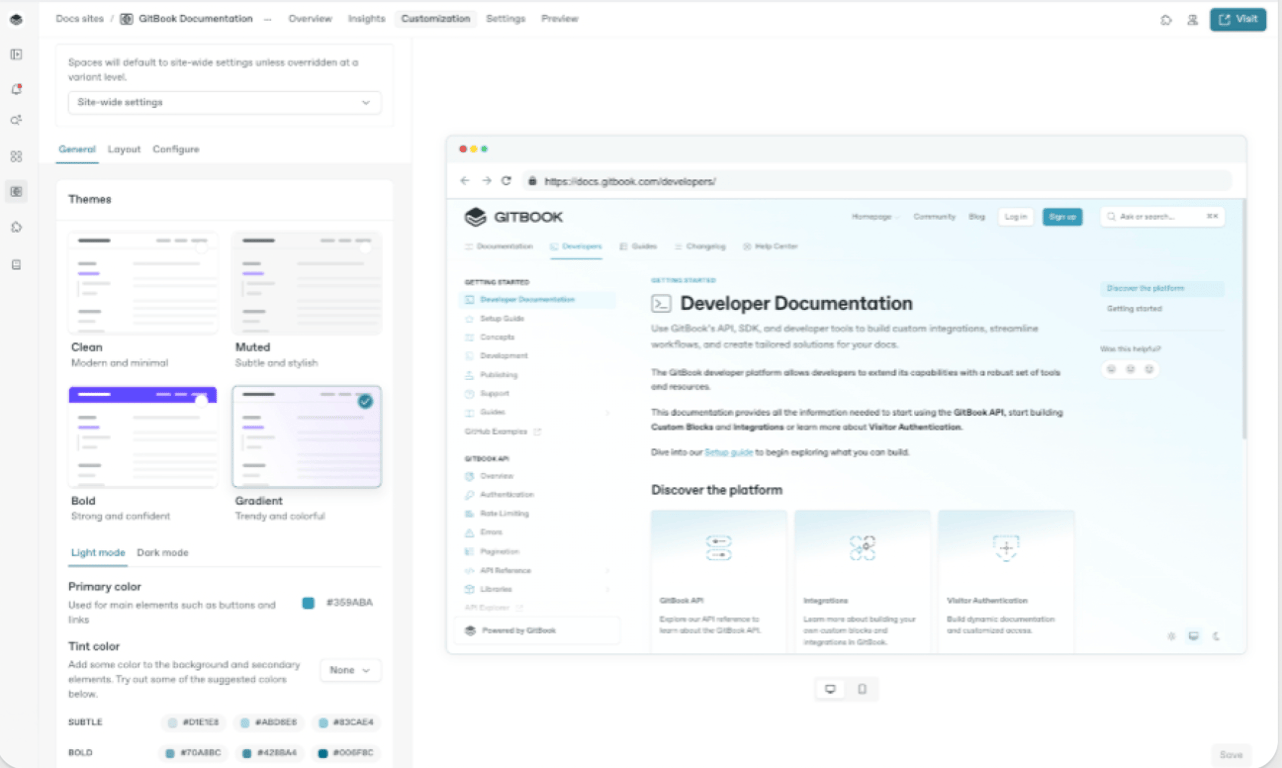Click the preview browser URL address bar
1282x768 pixels.
(876, 181)
